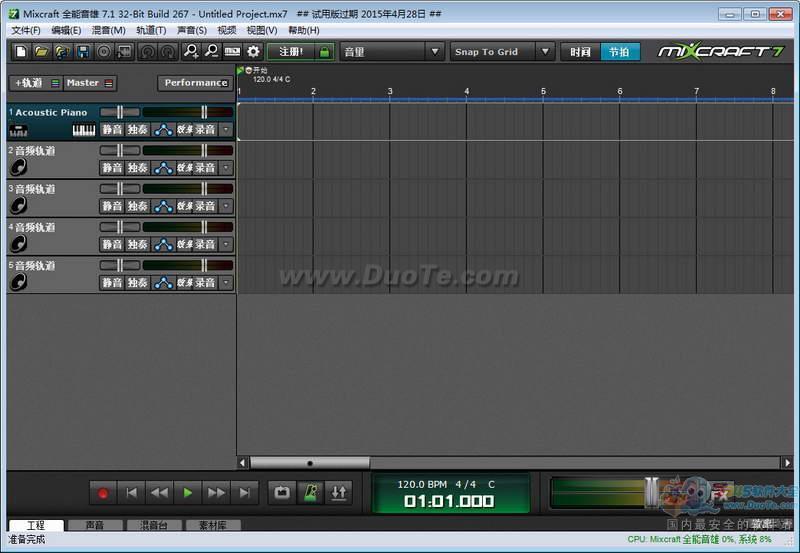Toggle automation icon on track 4
800x553 pixels.
tap(163, 244)
